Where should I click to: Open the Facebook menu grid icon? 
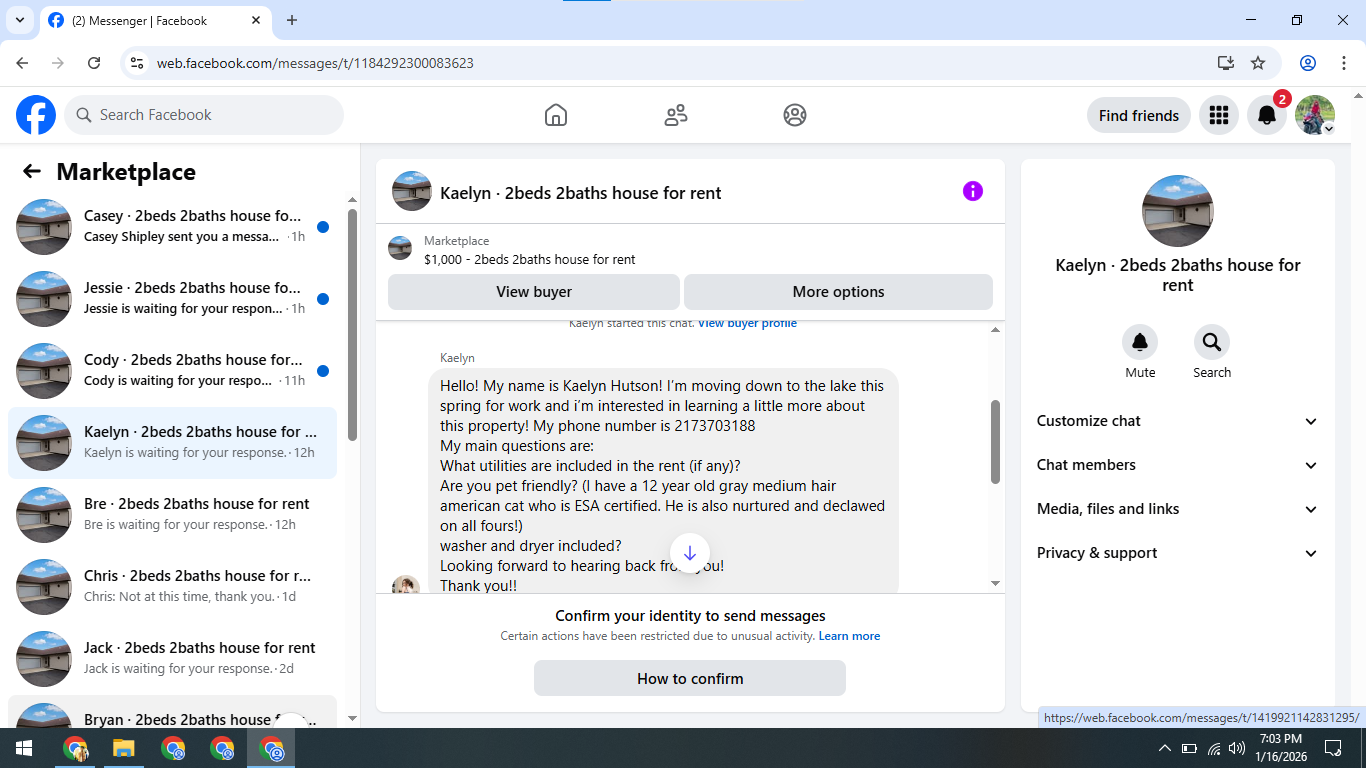(x=1218, y=115)
